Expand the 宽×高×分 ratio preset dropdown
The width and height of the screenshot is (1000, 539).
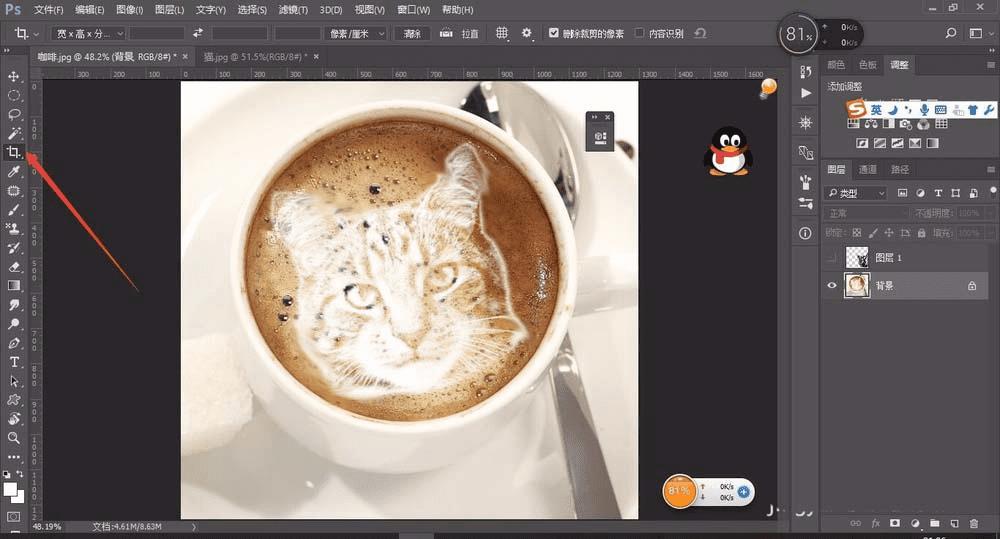click(x=89, y=34)
